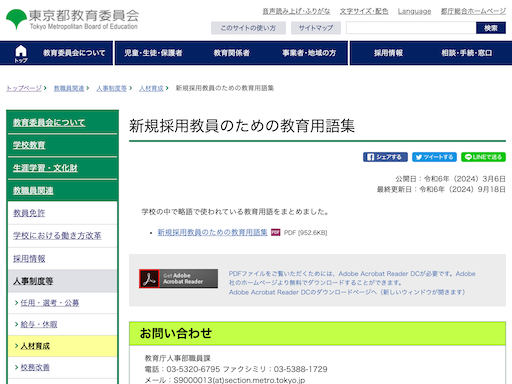This screenshot has width=512, height=384.
Task: Open sidebar 任用・選考・公募 link
Action: click(x=50, y=303)
